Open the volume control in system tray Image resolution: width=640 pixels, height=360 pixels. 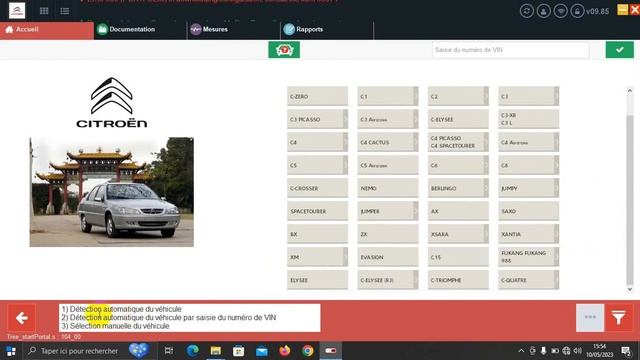tap(577, 351)
